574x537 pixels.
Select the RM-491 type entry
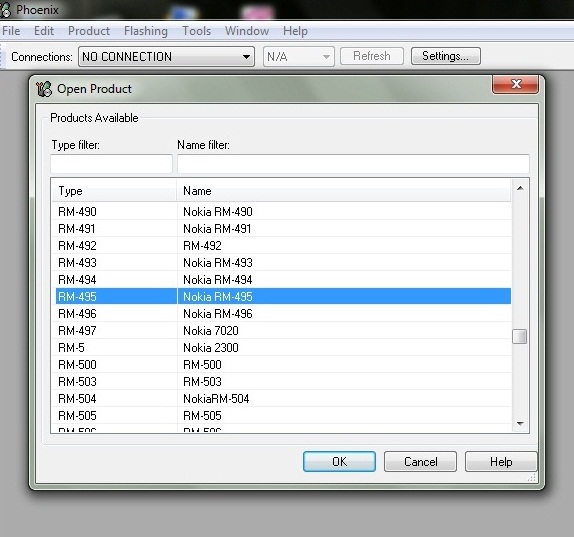[x=77, y=229]
